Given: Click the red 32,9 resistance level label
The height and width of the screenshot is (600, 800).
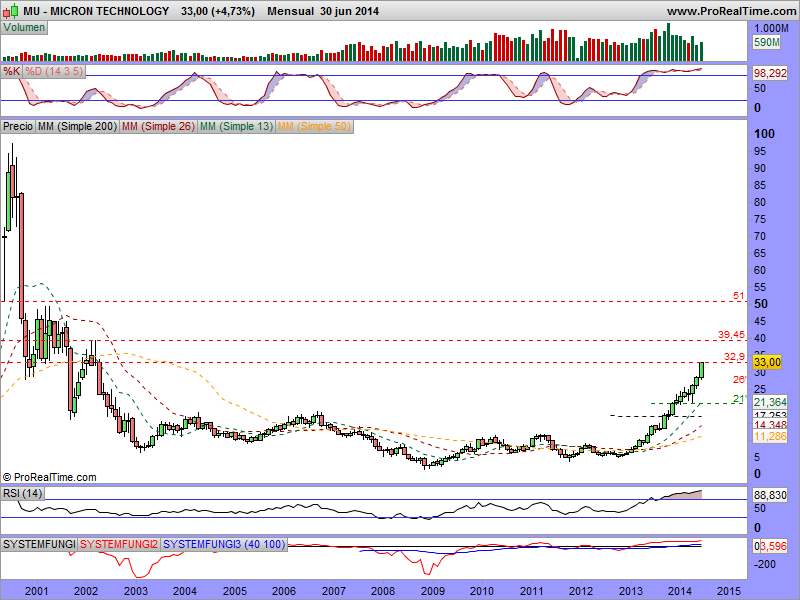Looking at the screenshot, I should [x=734, y=357].
